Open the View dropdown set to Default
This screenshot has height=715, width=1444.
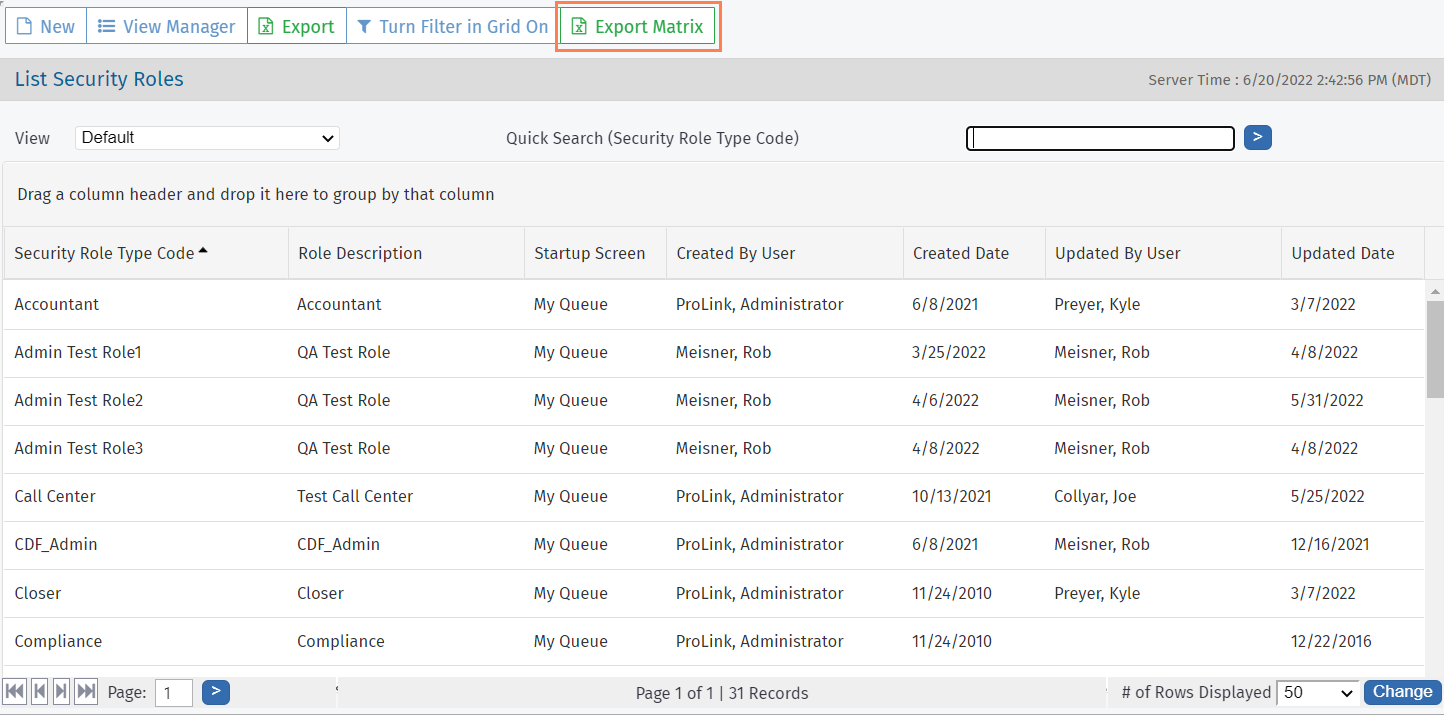point(207,138)
